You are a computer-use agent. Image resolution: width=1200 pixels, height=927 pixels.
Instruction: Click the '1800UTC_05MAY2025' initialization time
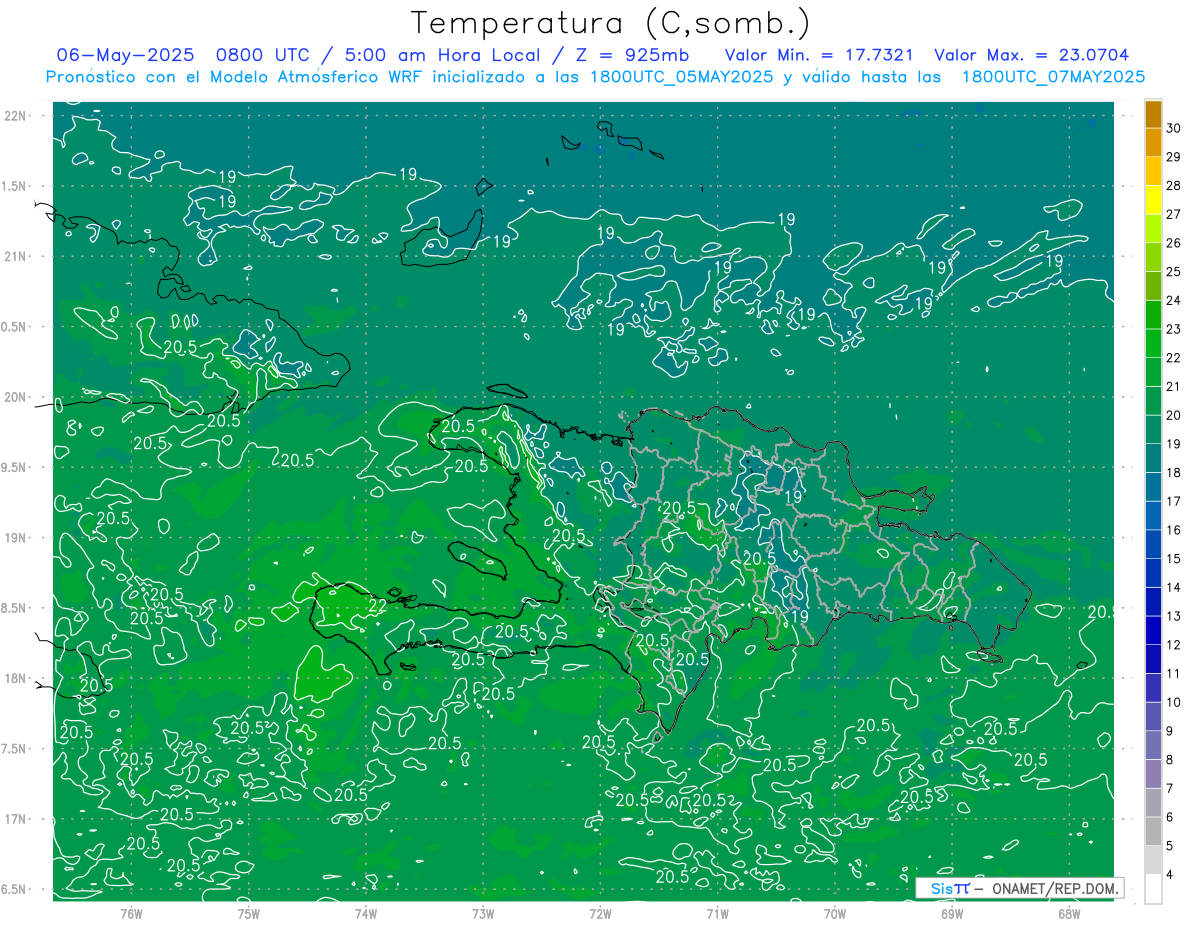tap(680, 77)
